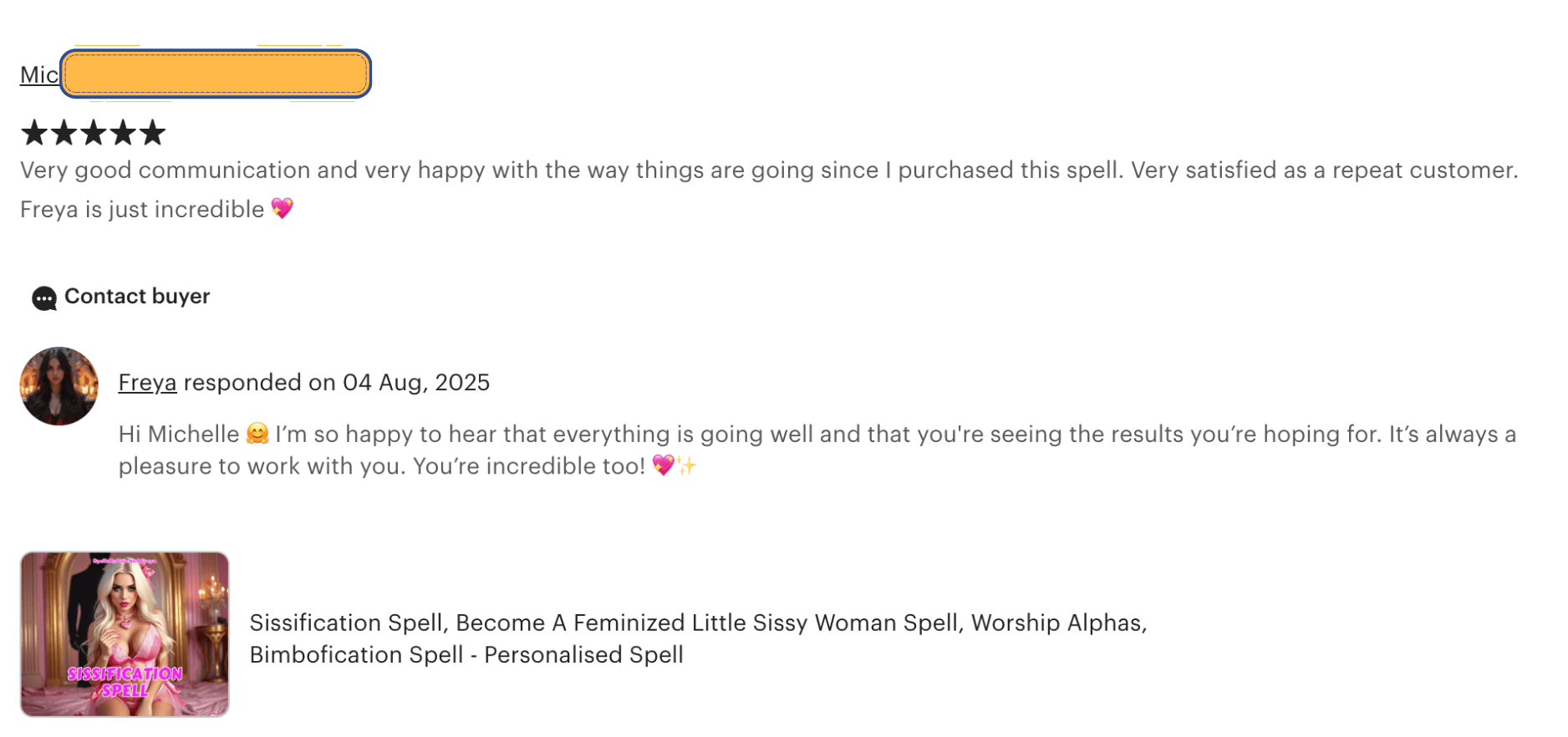
Task: Click the sparkles emoji ending Freya's reply
Action: coord(687,465)
